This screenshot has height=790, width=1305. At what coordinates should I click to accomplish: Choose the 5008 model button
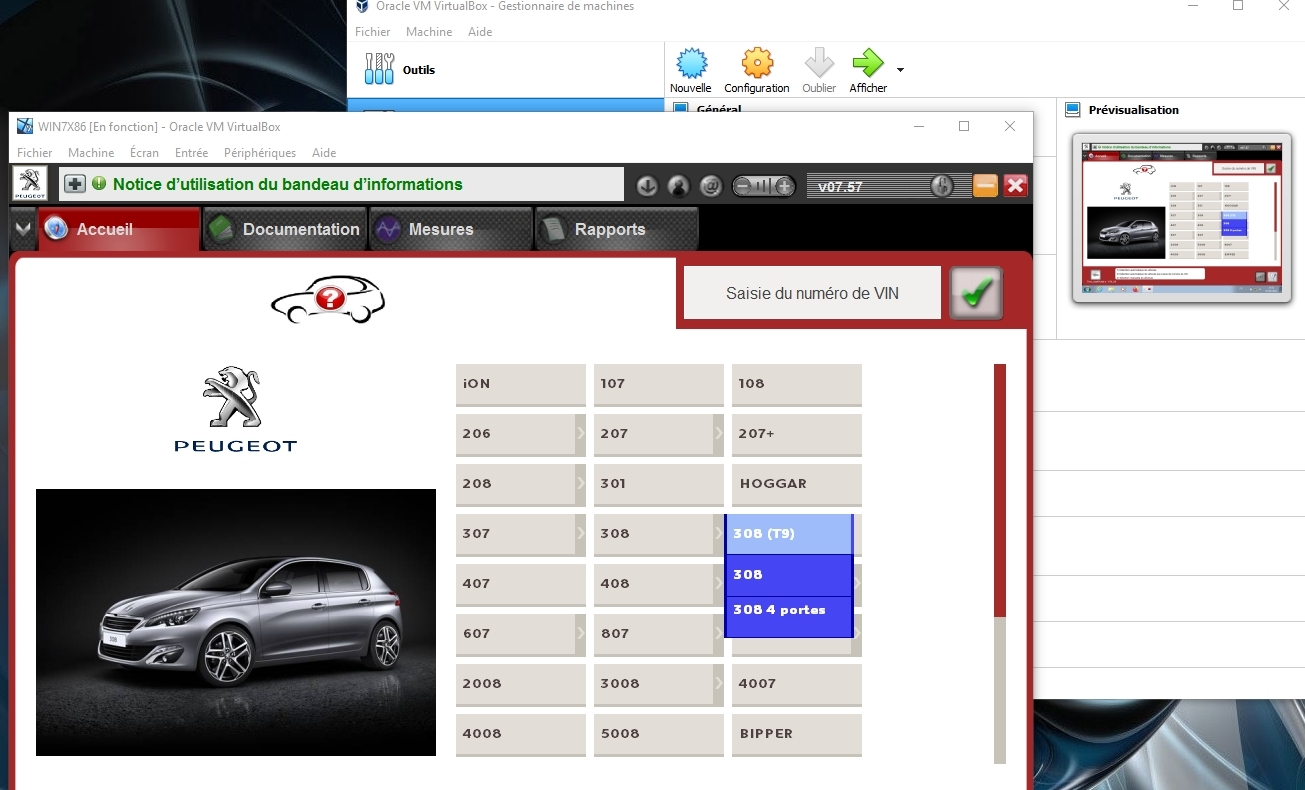(x=659, y=734)
